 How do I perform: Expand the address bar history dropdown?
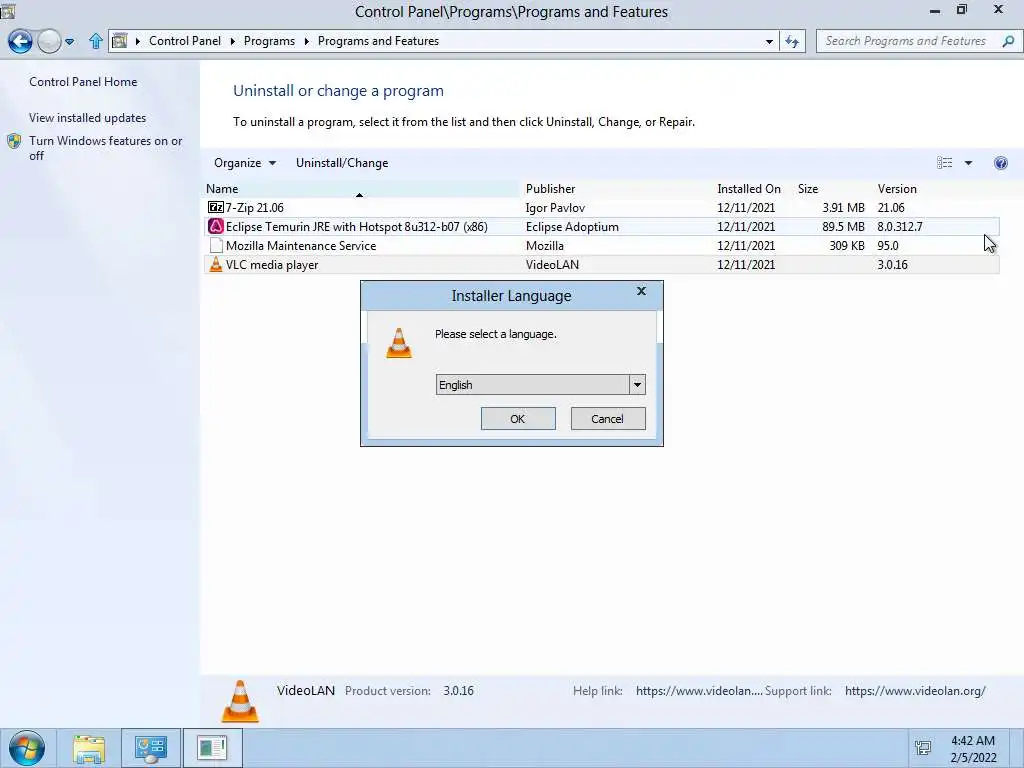769,41
